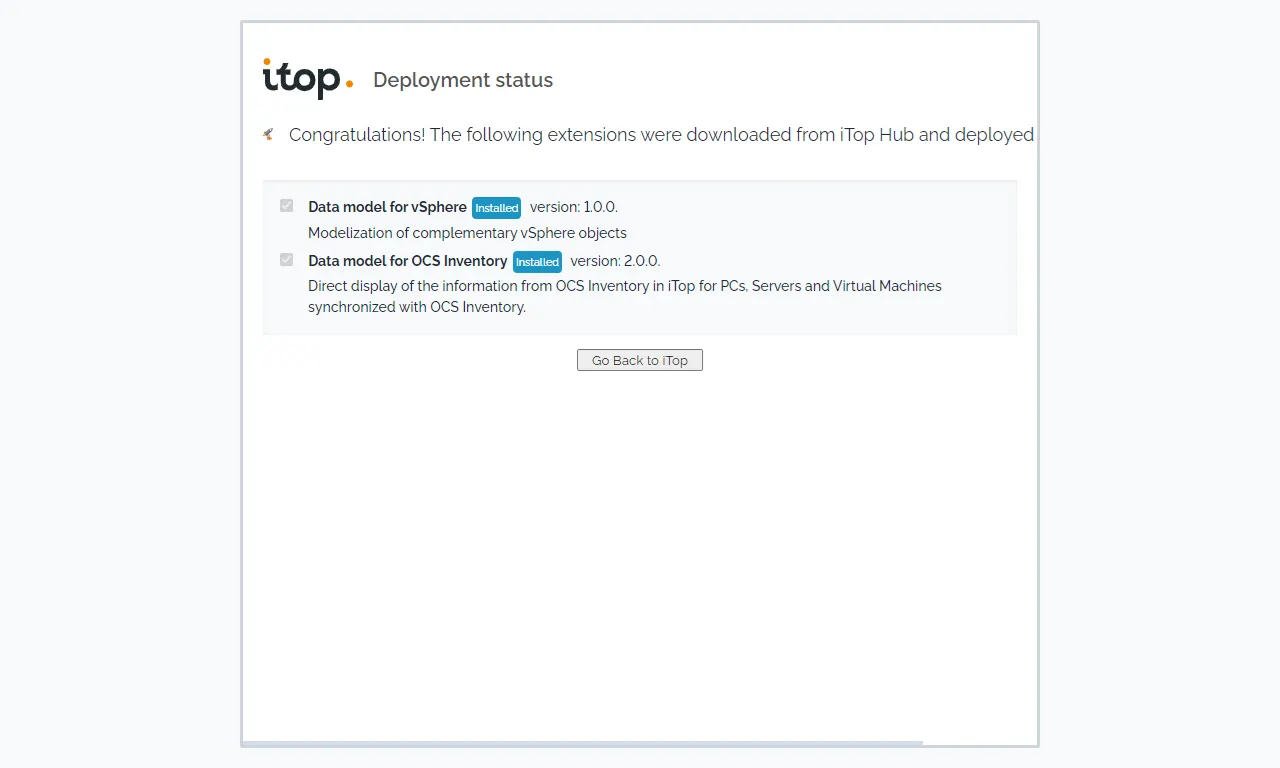Click the horizontal scrollbar at the bottom
The image size is (1280, 768).
point(582,744)
